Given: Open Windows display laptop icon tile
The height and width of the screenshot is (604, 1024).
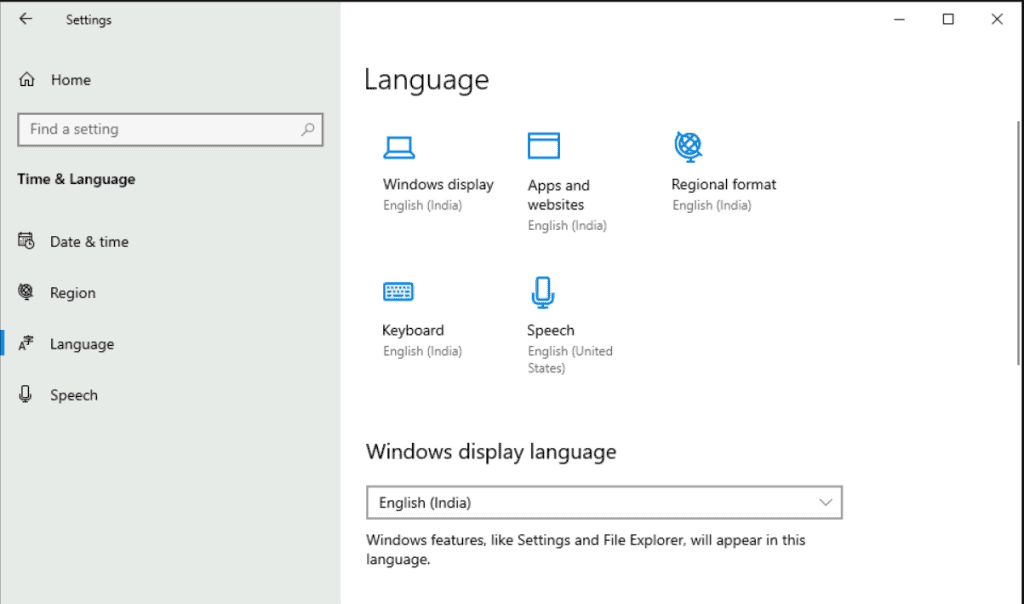Looking at the screenshot, I should 399,147.
